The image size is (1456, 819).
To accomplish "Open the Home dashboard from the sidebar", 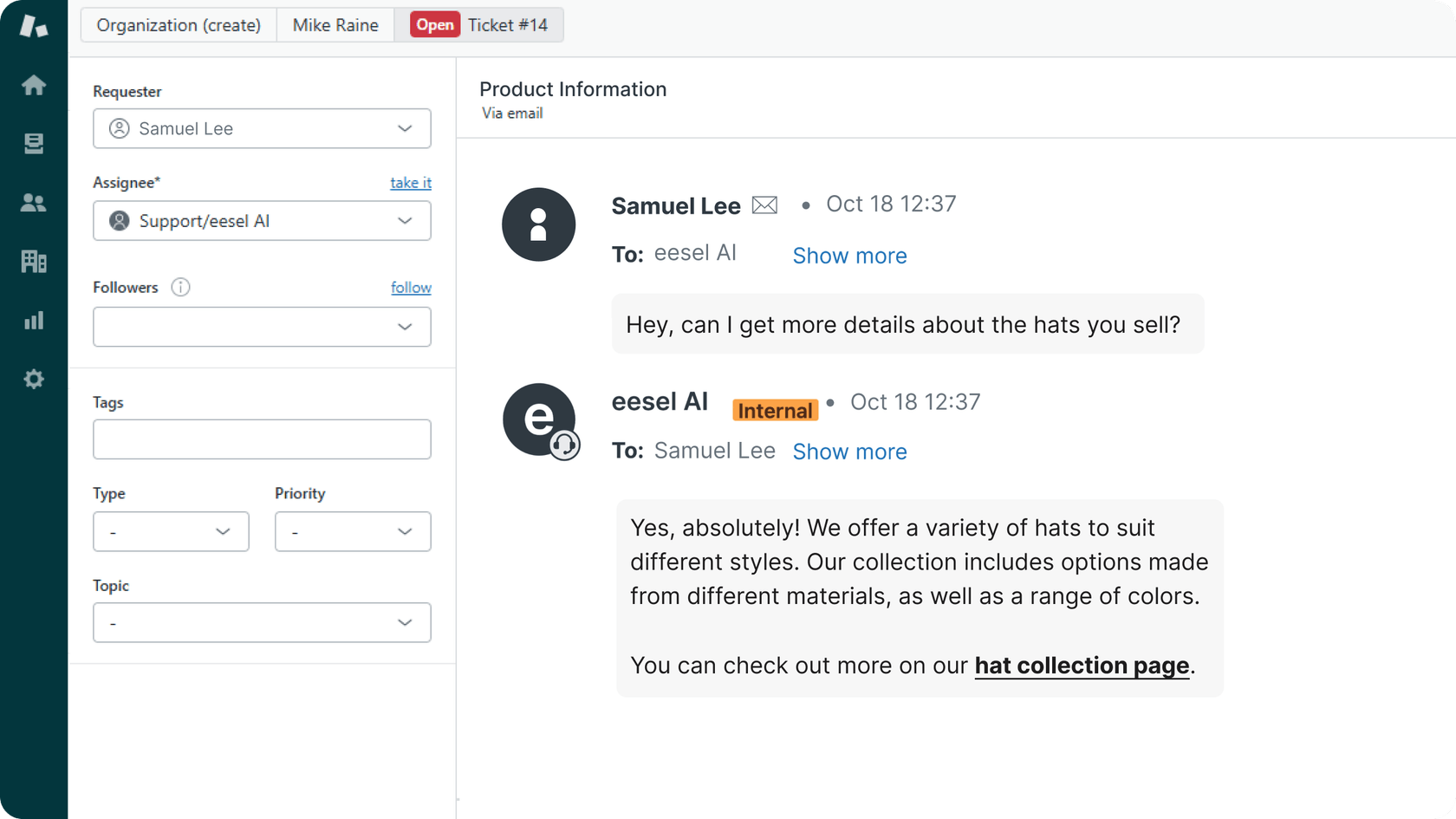I will (33, 84).
